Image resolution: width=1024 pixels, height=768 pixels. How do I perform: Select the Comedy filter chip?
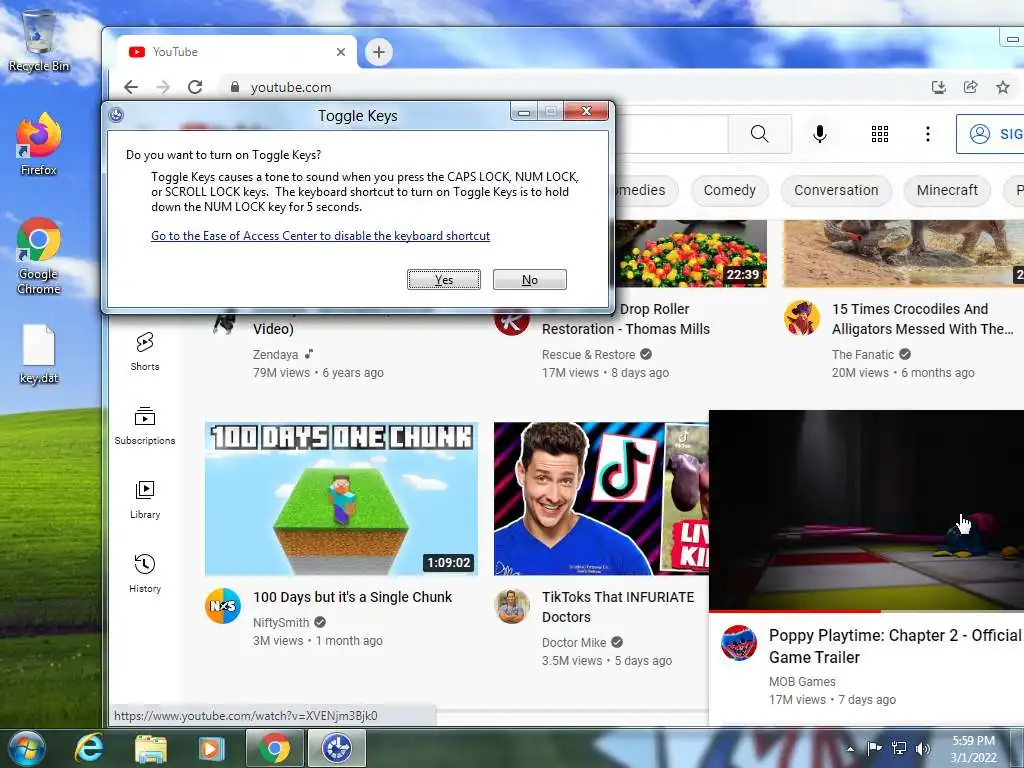tap(729, 190)
